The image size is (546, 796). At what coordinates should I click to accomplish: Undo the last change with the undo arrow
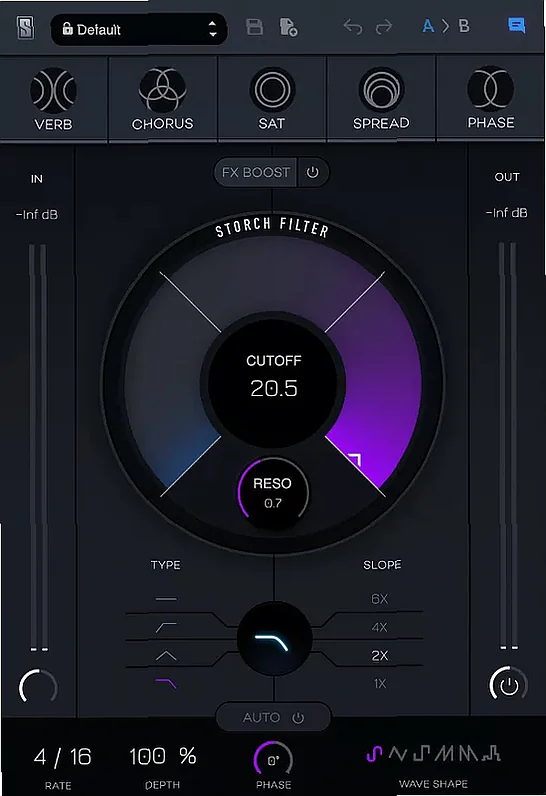[353, 26]
